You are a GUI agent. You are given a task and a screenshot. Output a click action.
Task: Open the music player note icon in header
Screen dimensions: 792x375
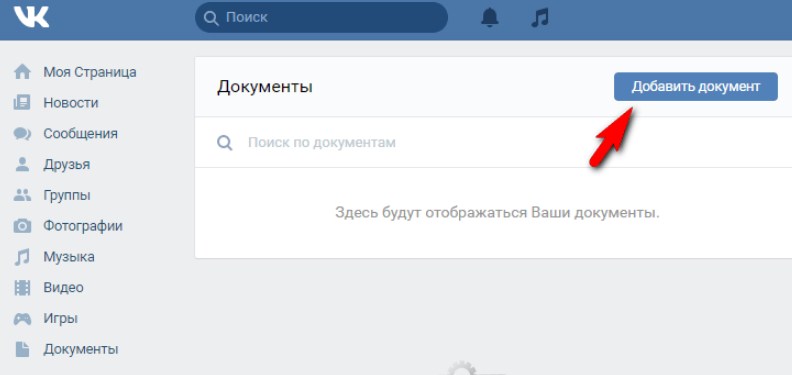click(539, 18)
